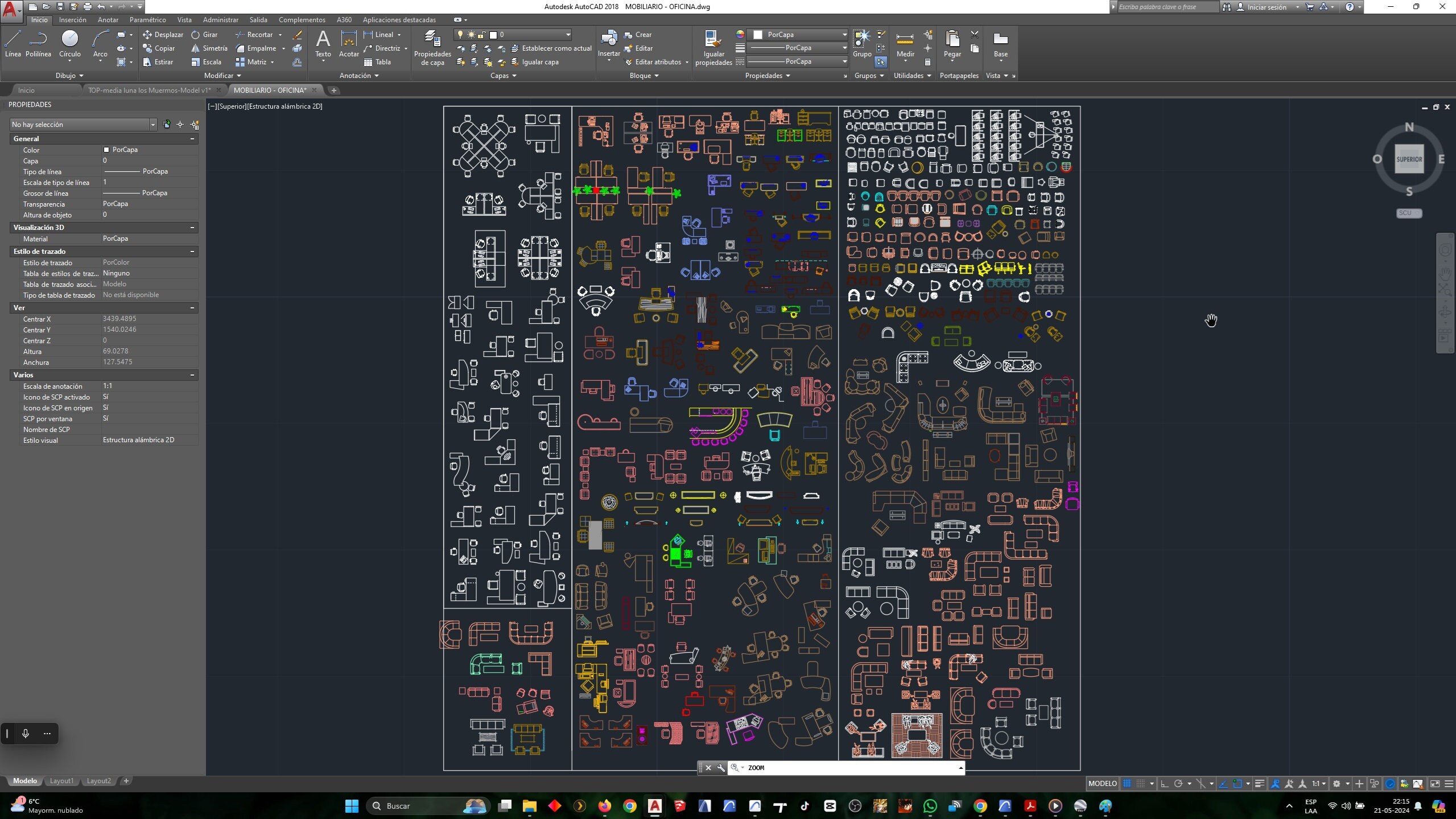The image size is (1456, 819).
Task: Click the Igualar capa button
Action: point(539,61)
